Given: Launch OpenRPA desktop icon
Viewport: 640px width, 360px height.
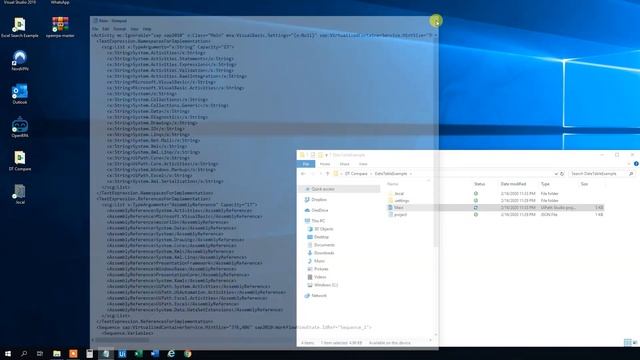Looking at the screenshot, I should click(20, 127).
